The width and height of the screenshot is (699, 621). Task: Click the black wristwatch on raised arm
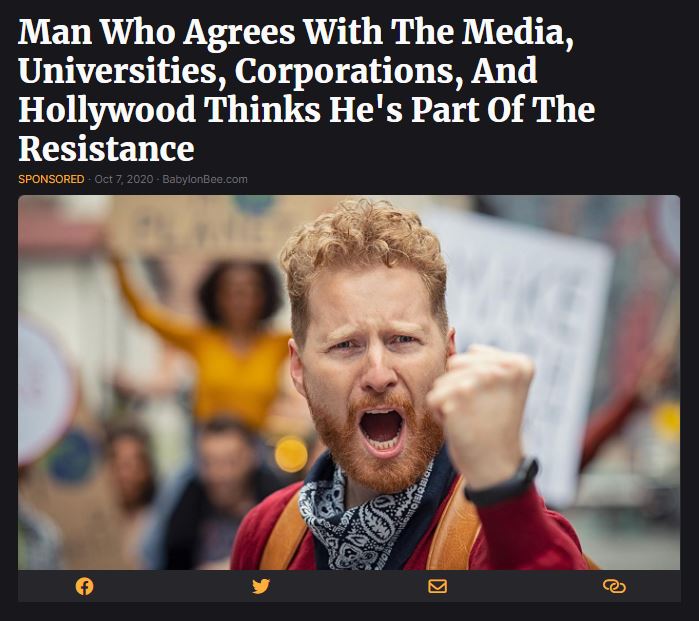tap(503, 484)
